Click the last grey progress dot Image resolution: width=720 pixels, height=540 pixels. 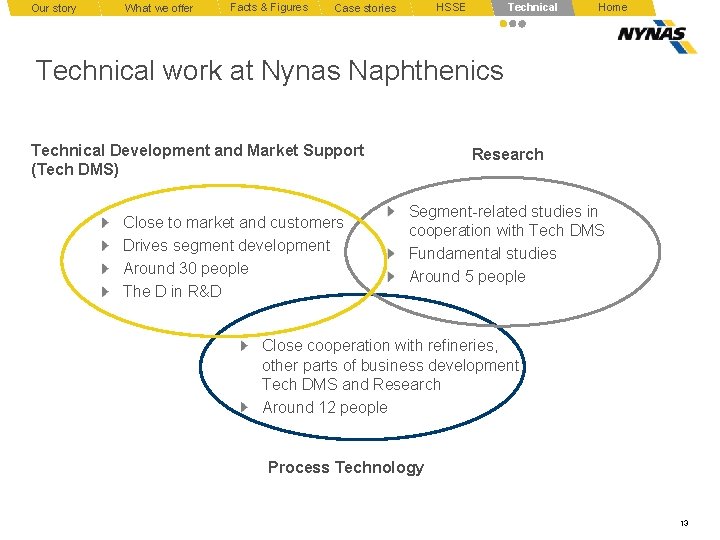click(522, 24)
